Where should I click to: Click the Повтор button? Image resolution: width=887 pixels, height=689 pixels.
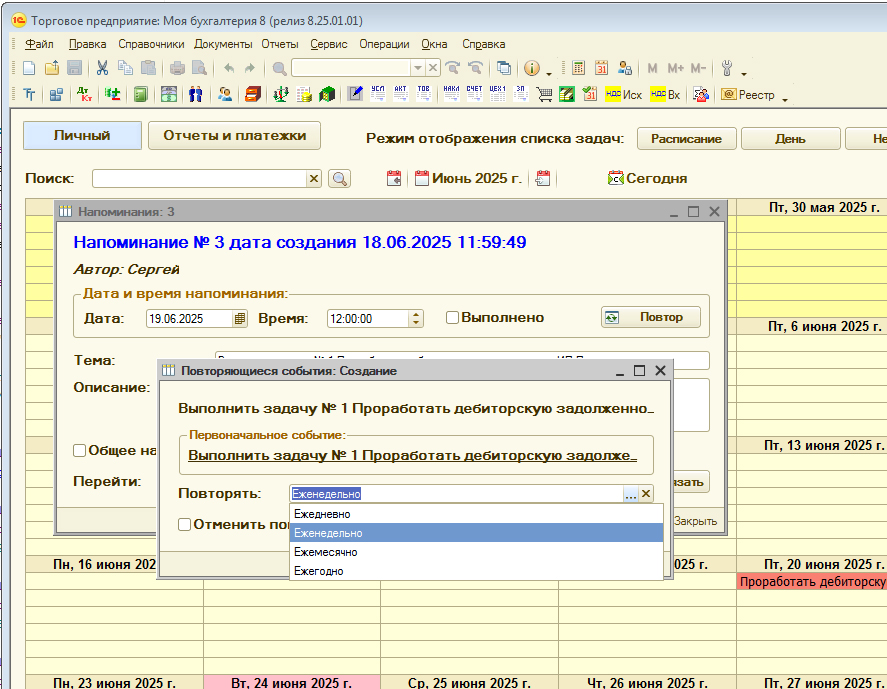[x=651, y=317]
